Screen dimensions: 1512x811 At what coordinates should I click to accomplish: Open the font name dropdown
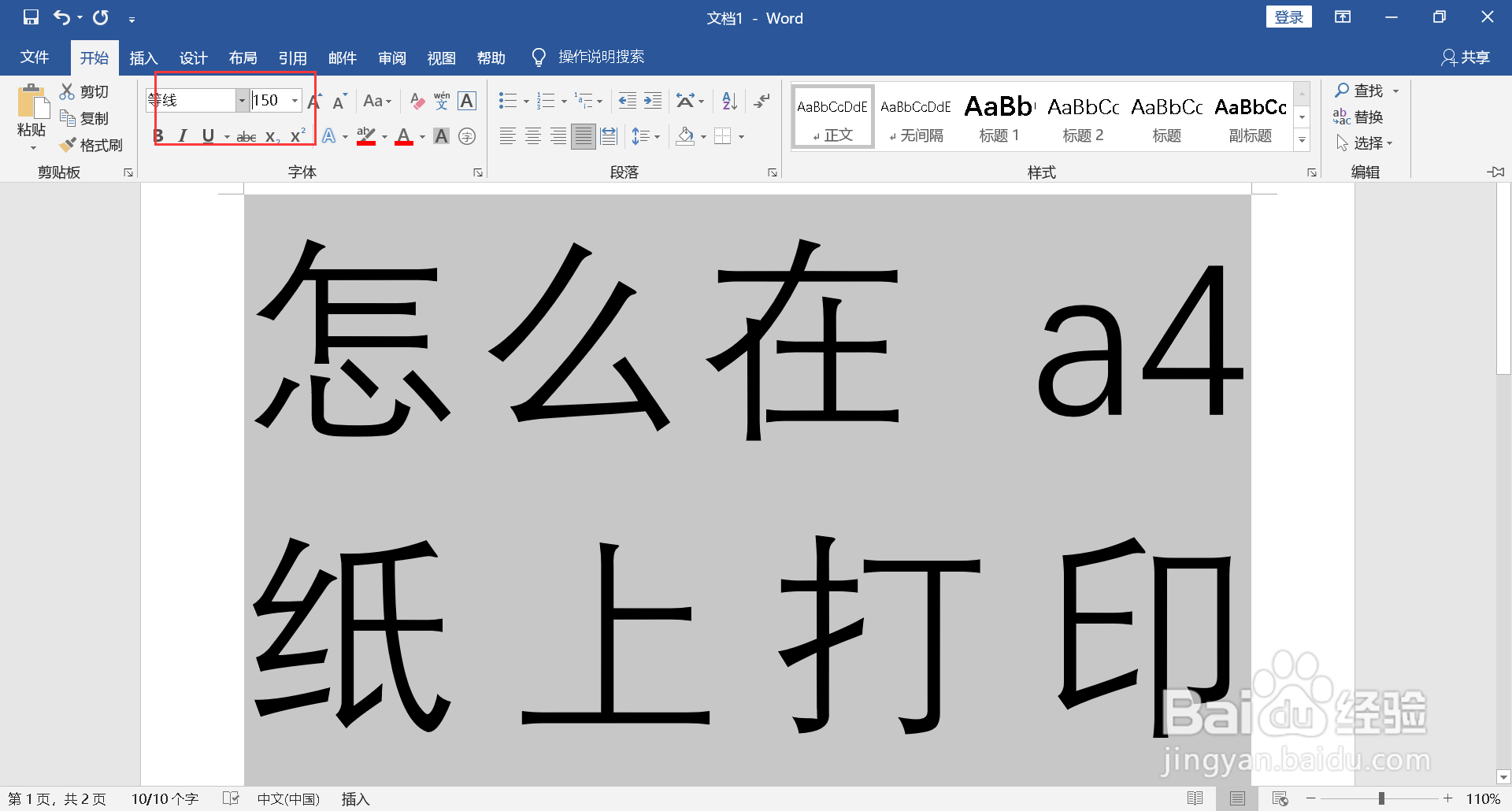[x=242, y=101]
